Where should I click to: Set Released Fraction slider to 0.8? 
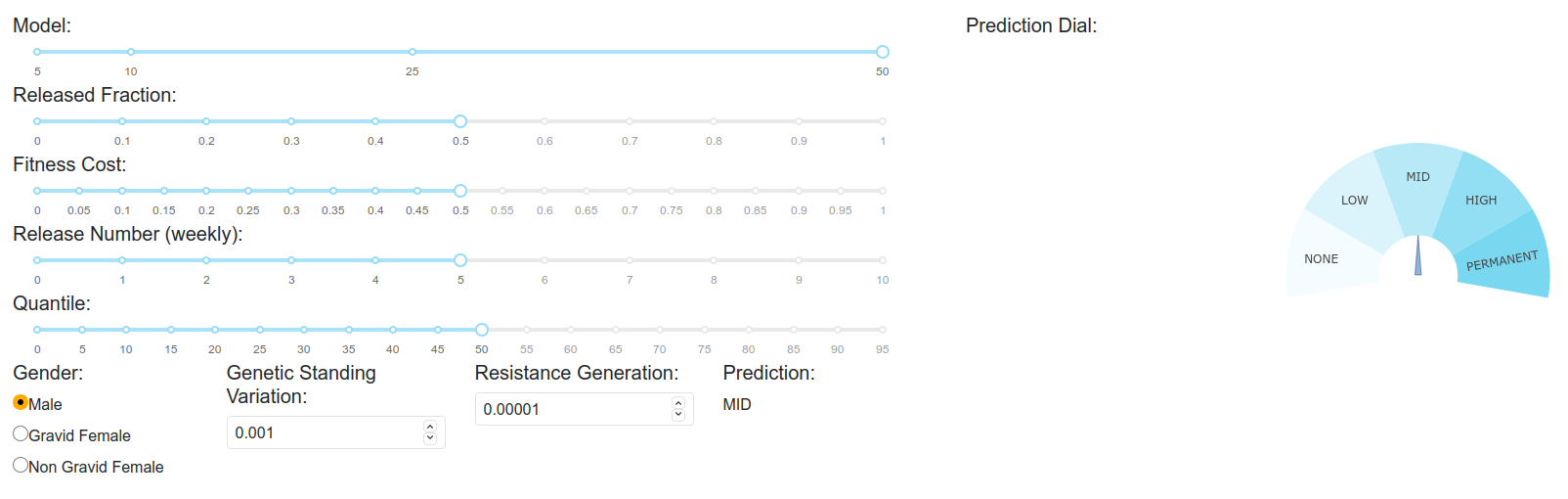[x=714, y=121]
